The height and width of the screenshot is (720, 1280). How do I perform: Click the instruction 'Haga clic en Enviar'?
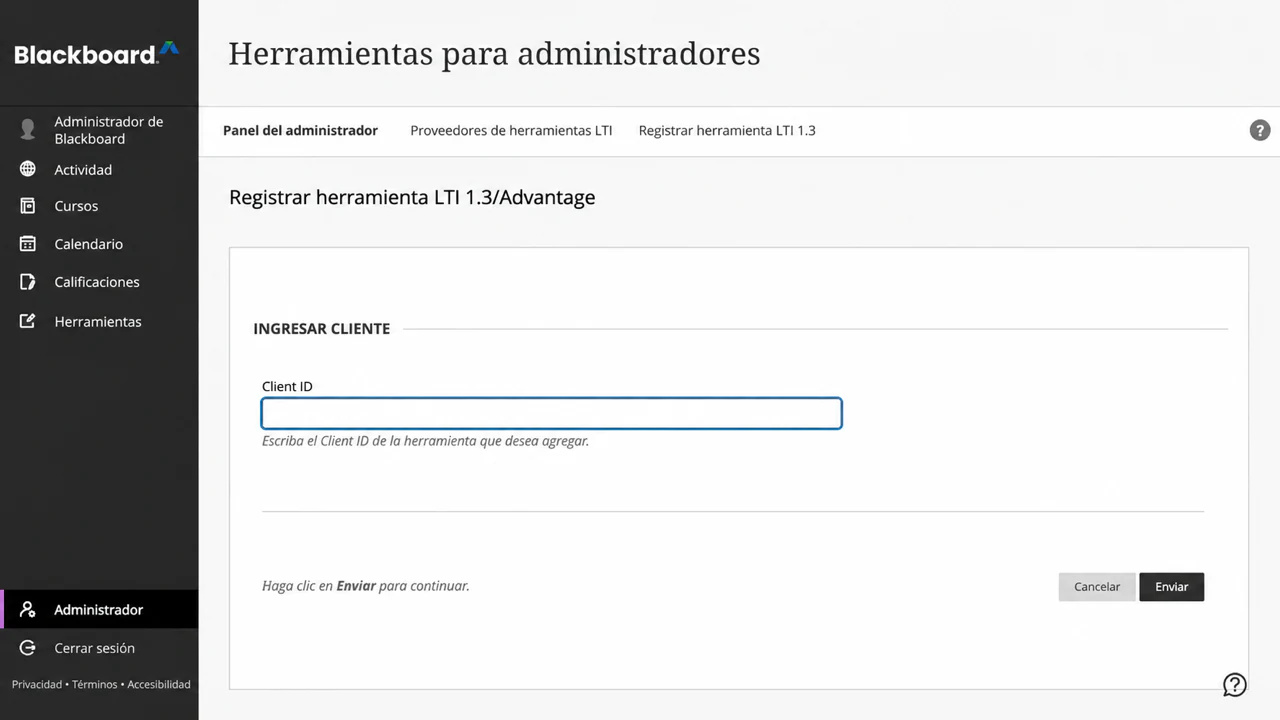tap(366, 586)
